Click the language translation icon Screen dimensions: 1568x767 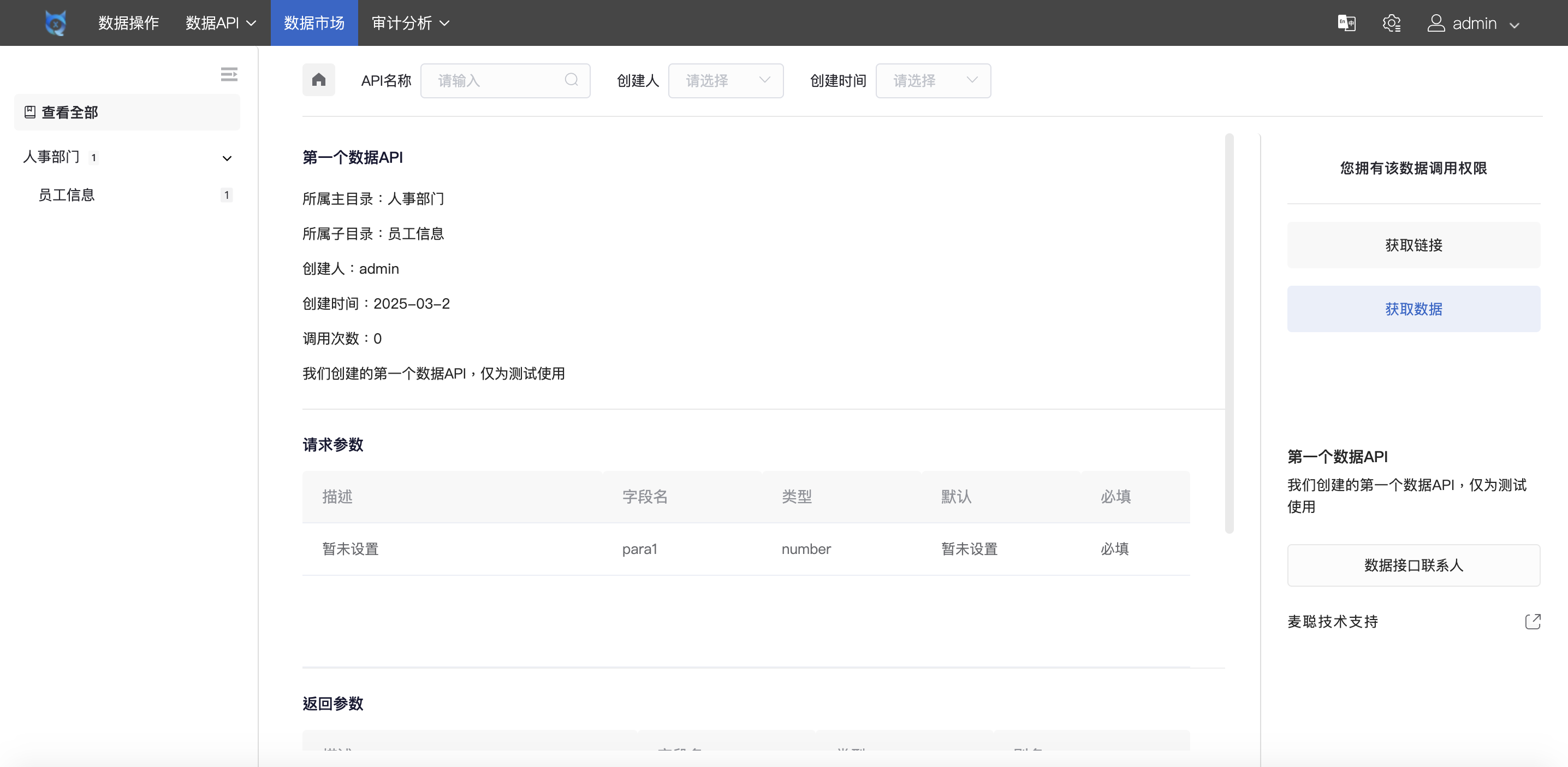click(x=1346, y=22)
